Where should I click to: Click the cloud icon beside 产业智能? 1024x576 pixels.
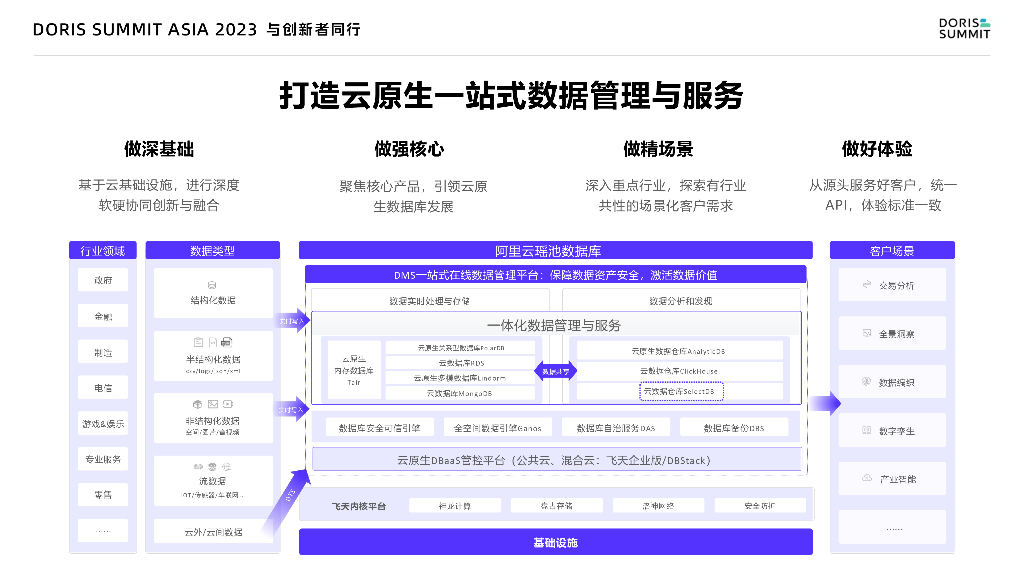(x=867, y=478)
